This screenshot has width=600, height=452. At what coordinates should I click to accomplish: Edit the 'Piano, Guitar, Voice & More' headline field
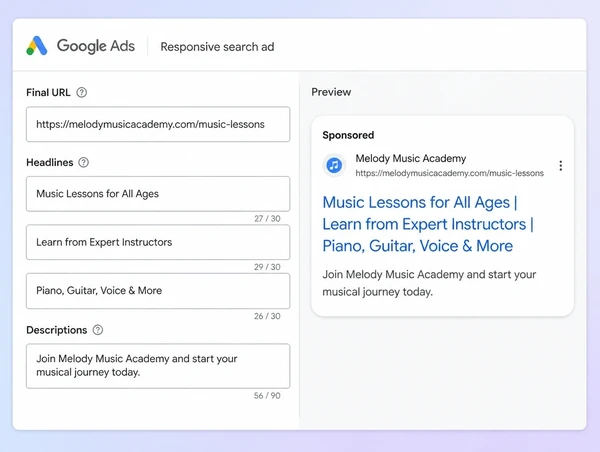(x=158, y=291)
